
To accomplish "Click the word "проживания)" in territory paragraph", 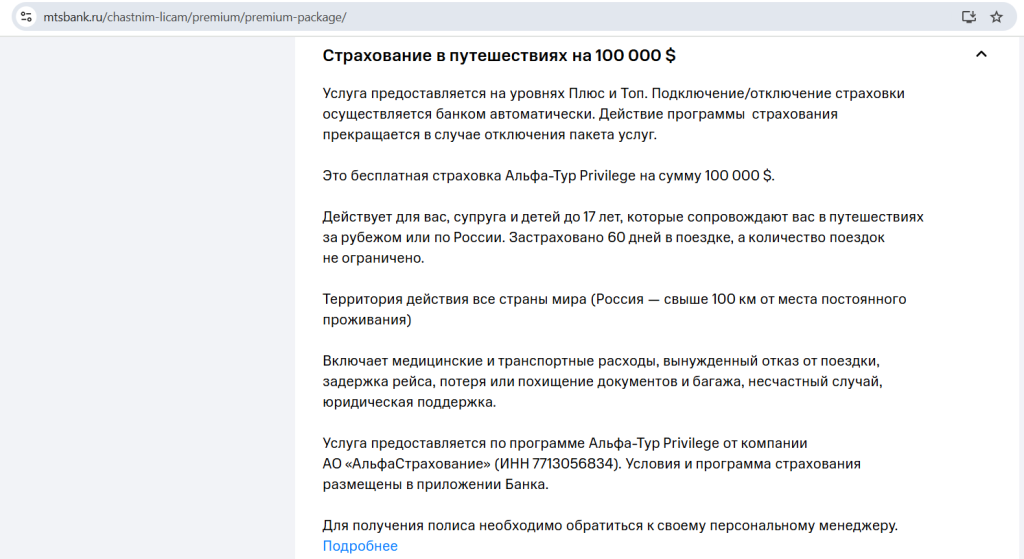I will 367,320.
